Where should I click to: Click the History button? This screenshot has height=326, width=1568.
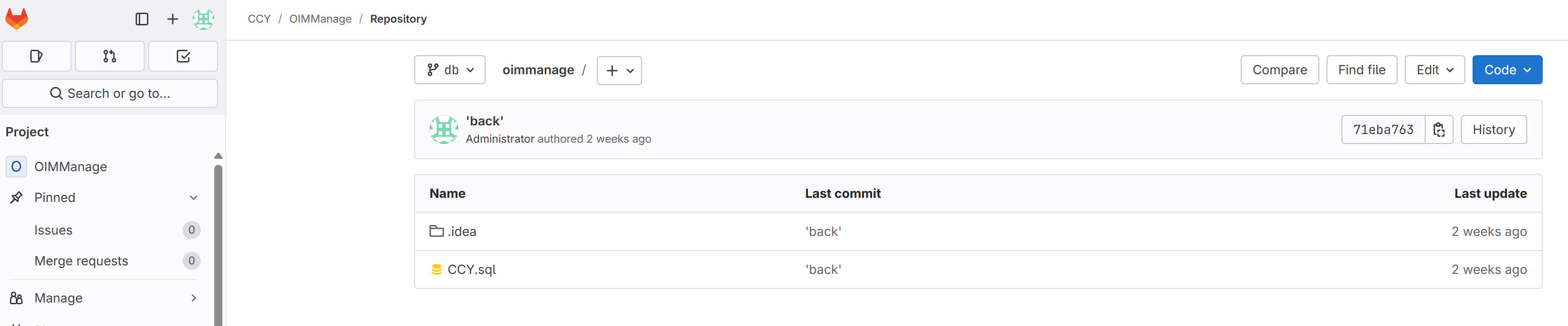[1493, 130]
